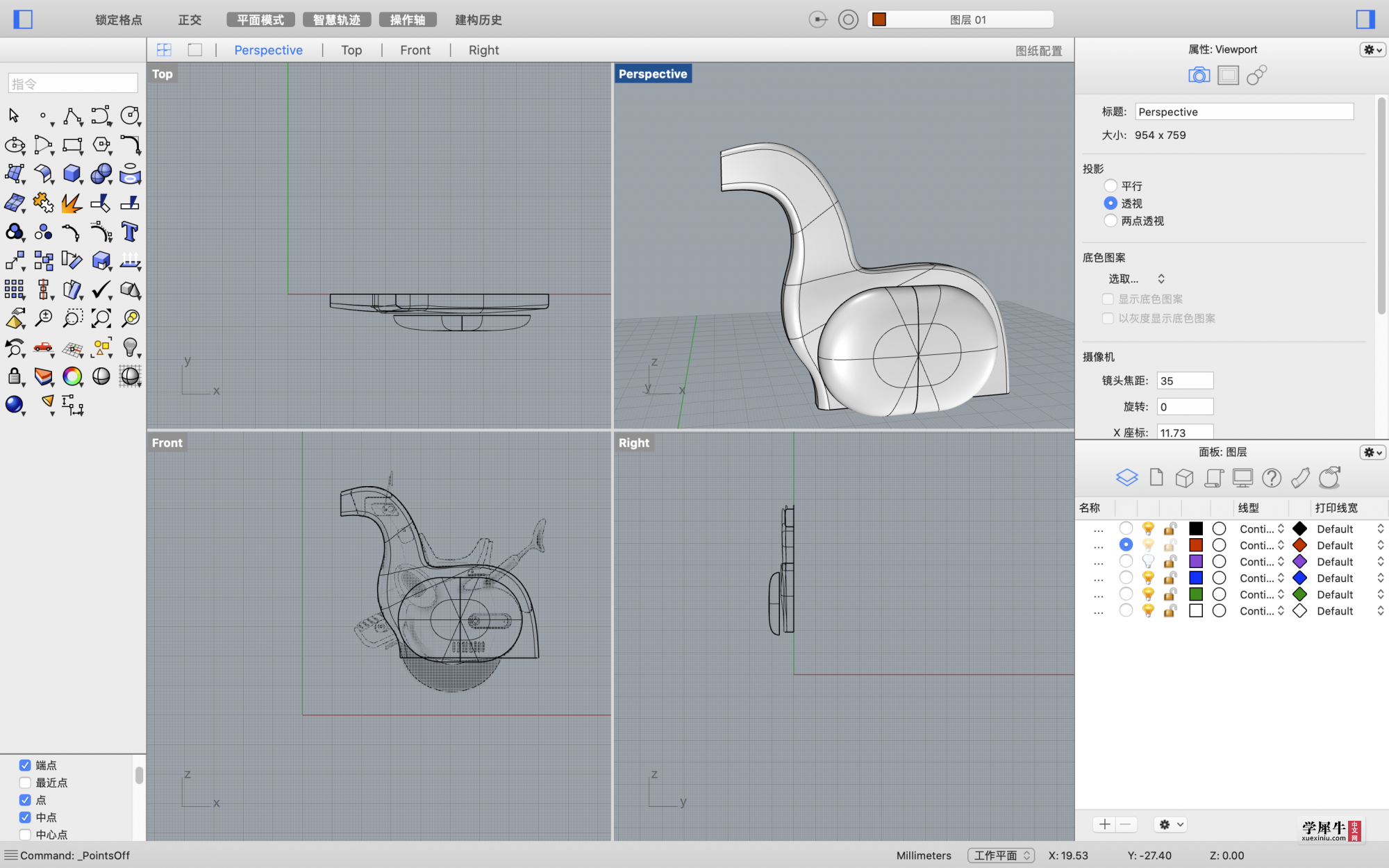This screenshot has height=868, width=1389.
Task: Make the blue layer current
Action: [x=1126, y=578]
